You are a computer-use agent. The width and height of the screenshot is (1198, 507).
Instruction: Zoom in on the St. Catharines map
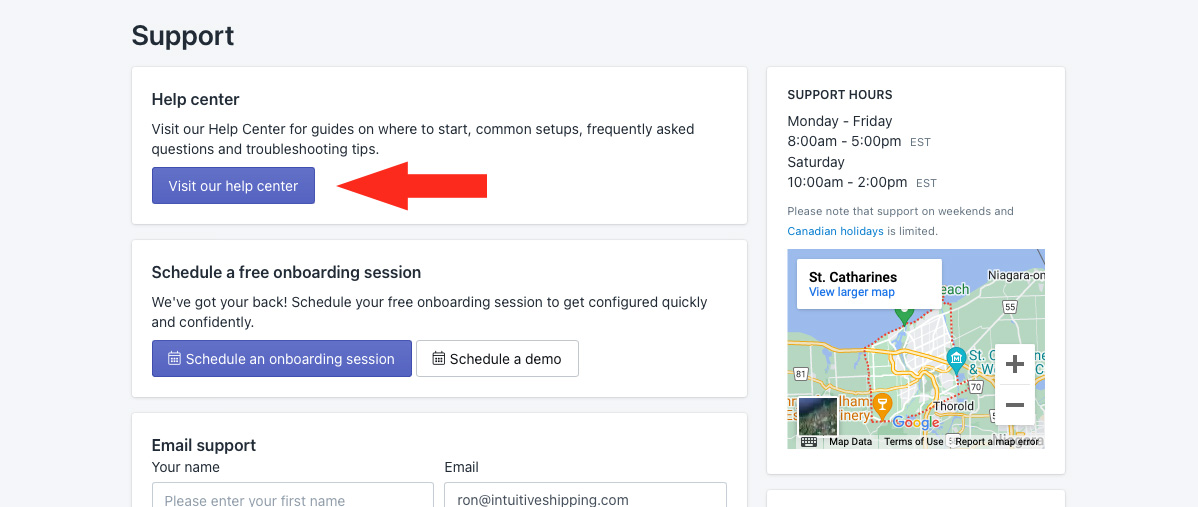coord(1015,364)
